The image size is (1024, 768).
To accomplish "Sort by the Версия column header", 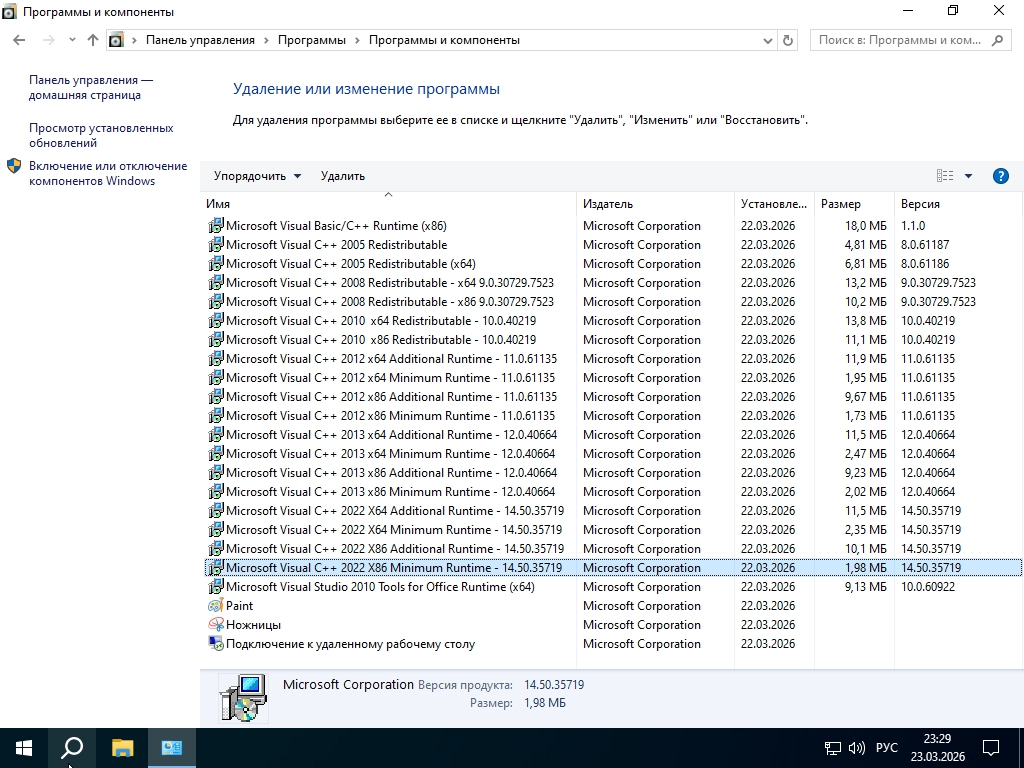I will [957, 204].
